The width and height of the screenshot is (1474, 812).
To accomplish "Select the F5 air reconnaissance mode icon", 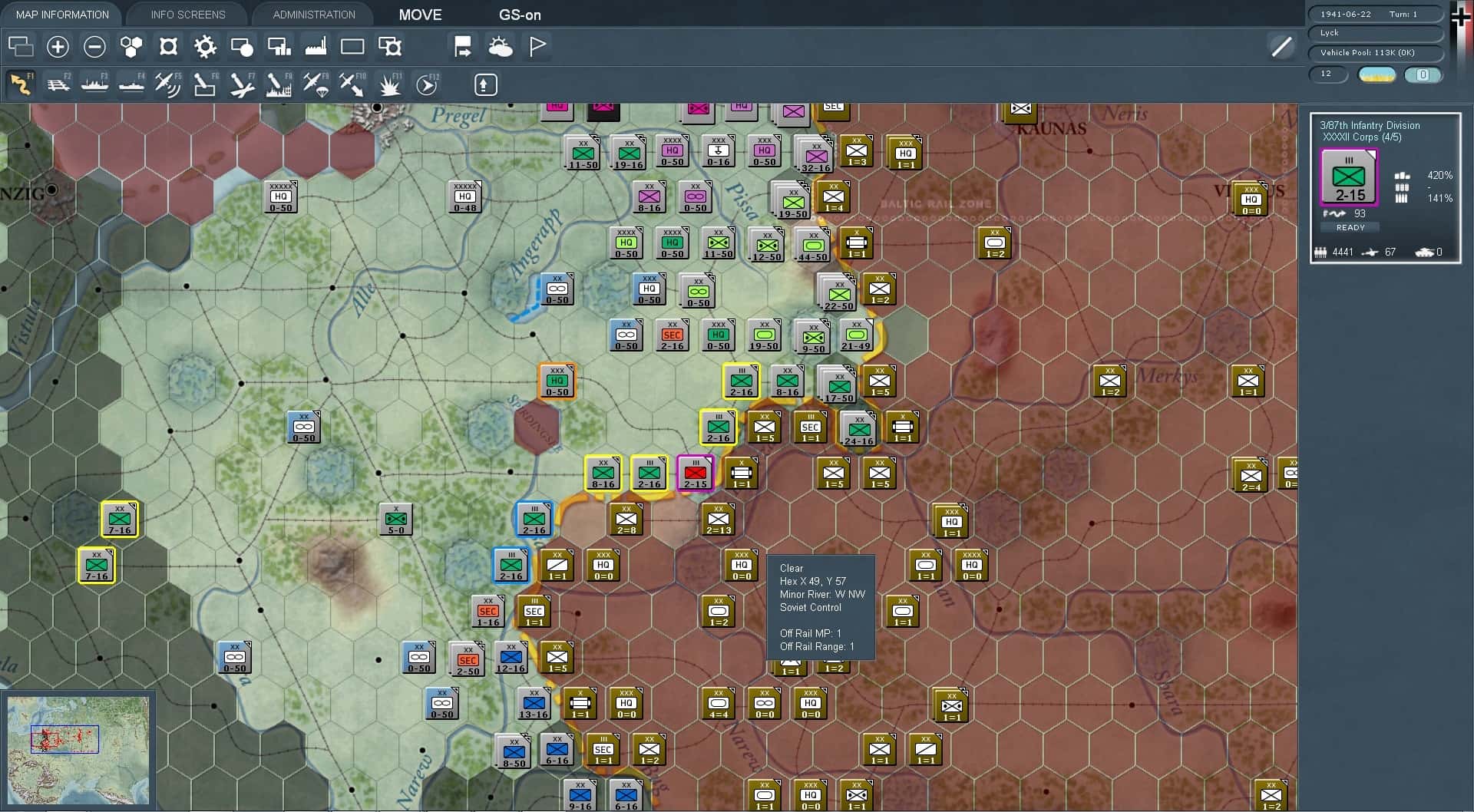I will (x=167, y=84).
